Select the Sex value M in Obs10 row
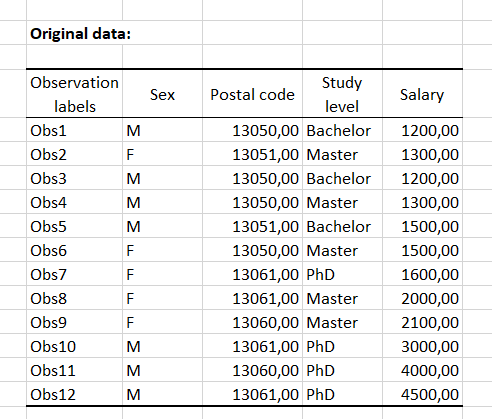 (x=162, y=346)
